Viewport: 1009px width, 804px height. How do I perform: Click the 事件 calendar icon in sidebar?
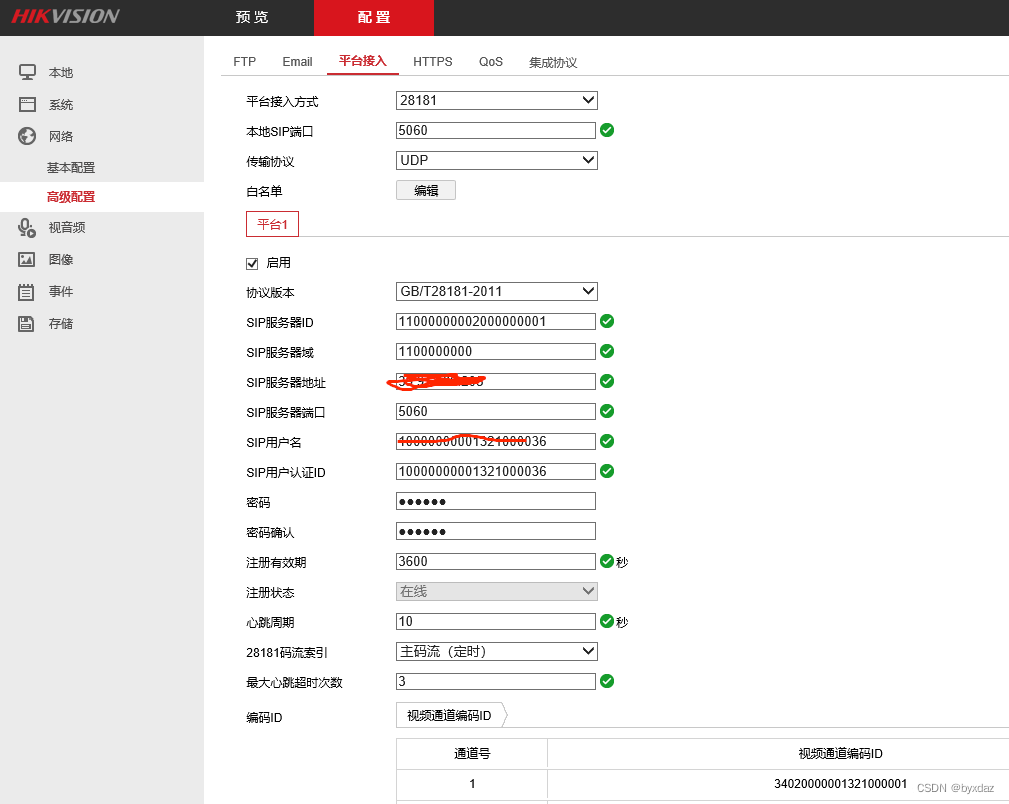26,292
